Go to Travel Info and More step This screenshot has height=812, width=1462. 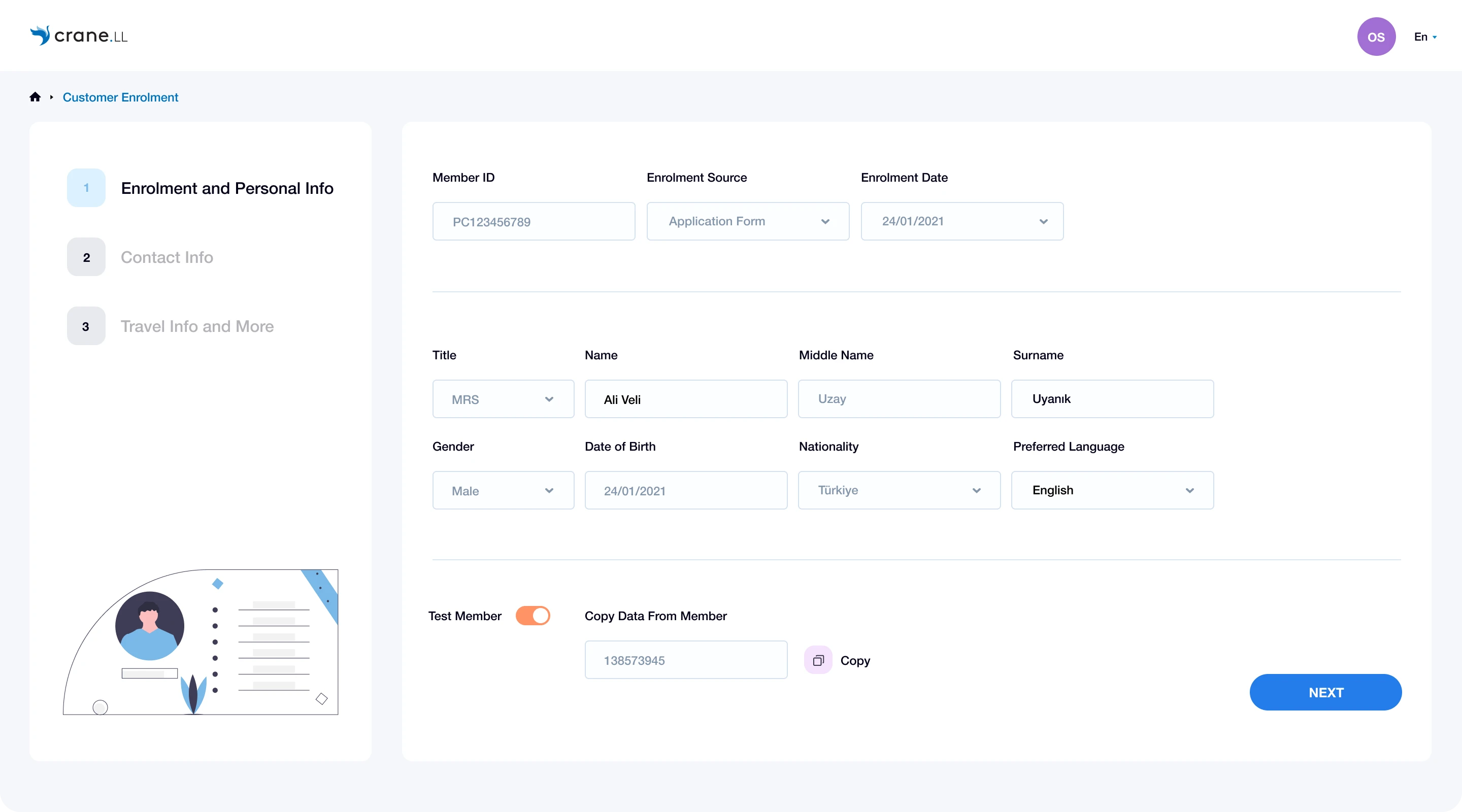(197, 326)
